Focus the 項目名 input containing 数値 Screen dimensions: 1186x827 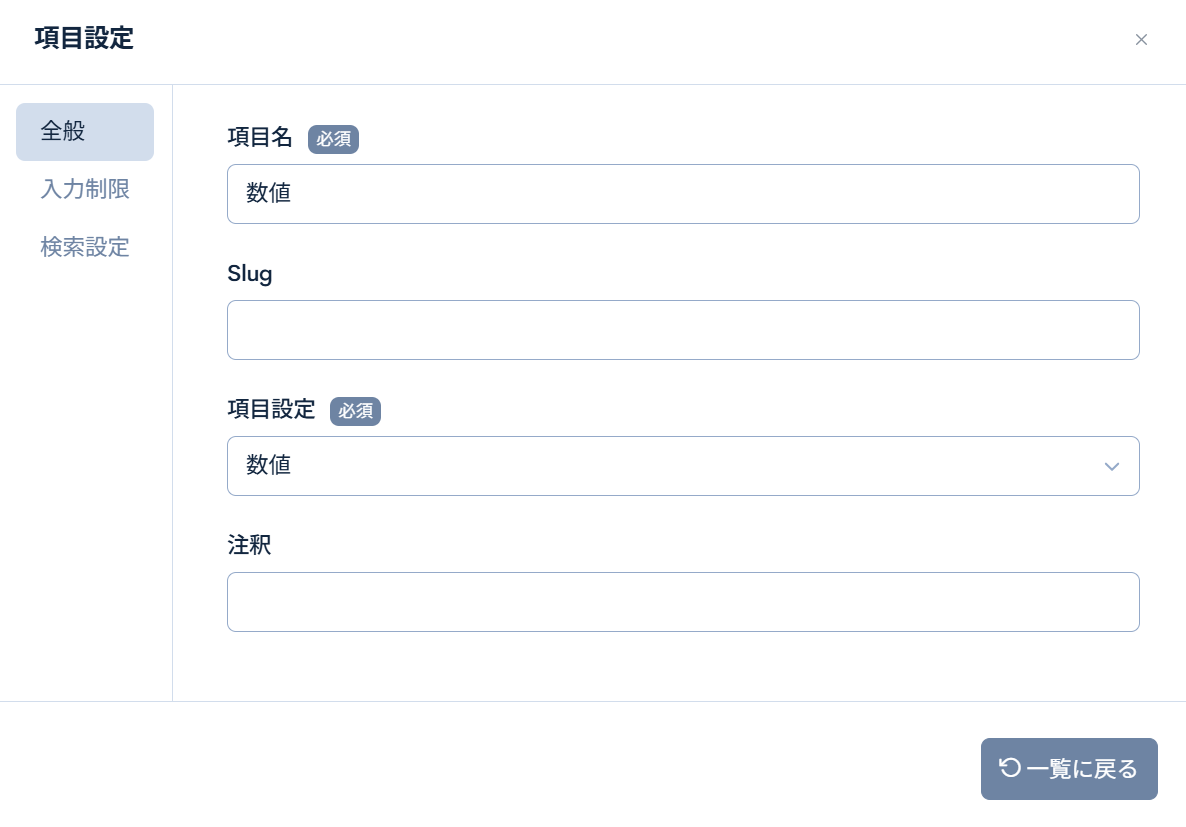tap(684, 193)
